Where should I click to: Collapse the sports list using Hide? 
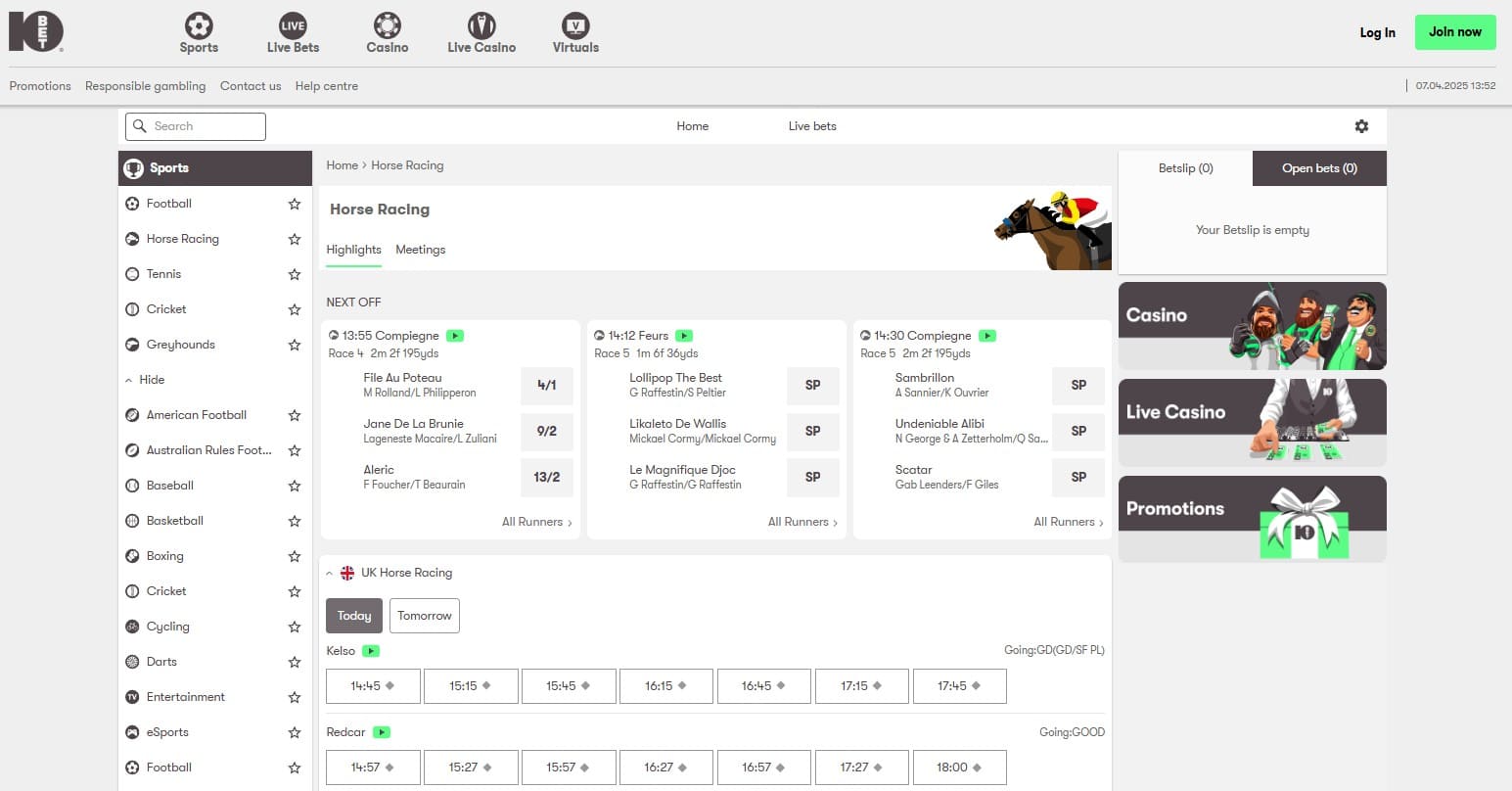[x=146, y=380]
